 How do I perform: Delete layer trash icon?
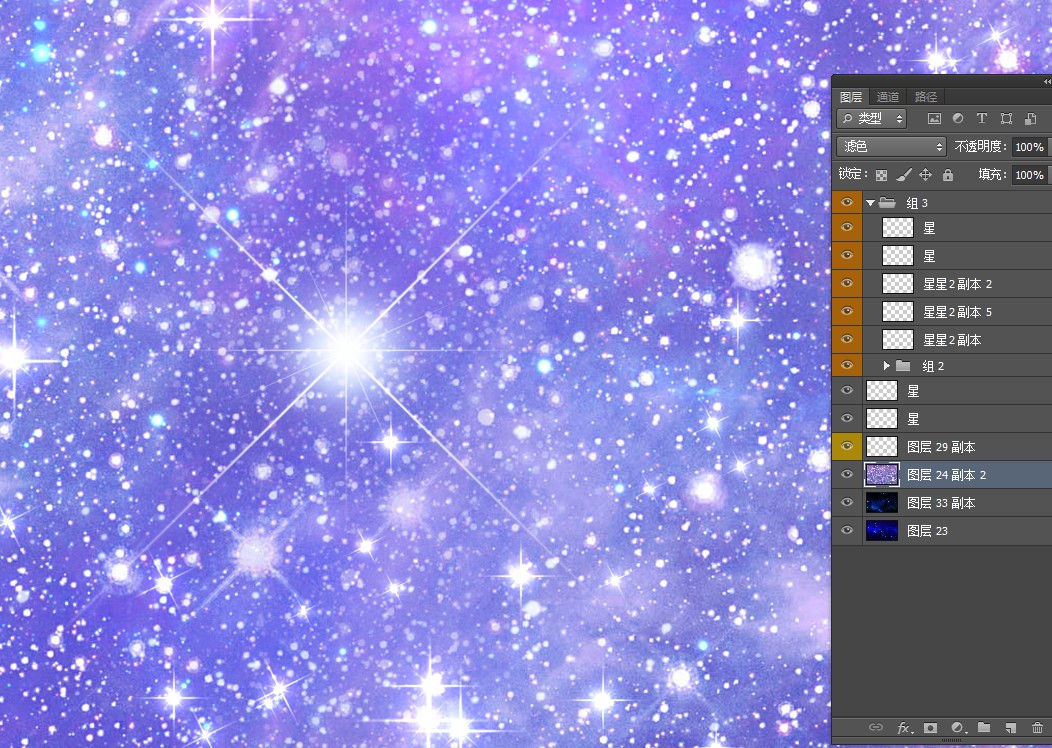pyautogui.click(x=1037, y=727)
